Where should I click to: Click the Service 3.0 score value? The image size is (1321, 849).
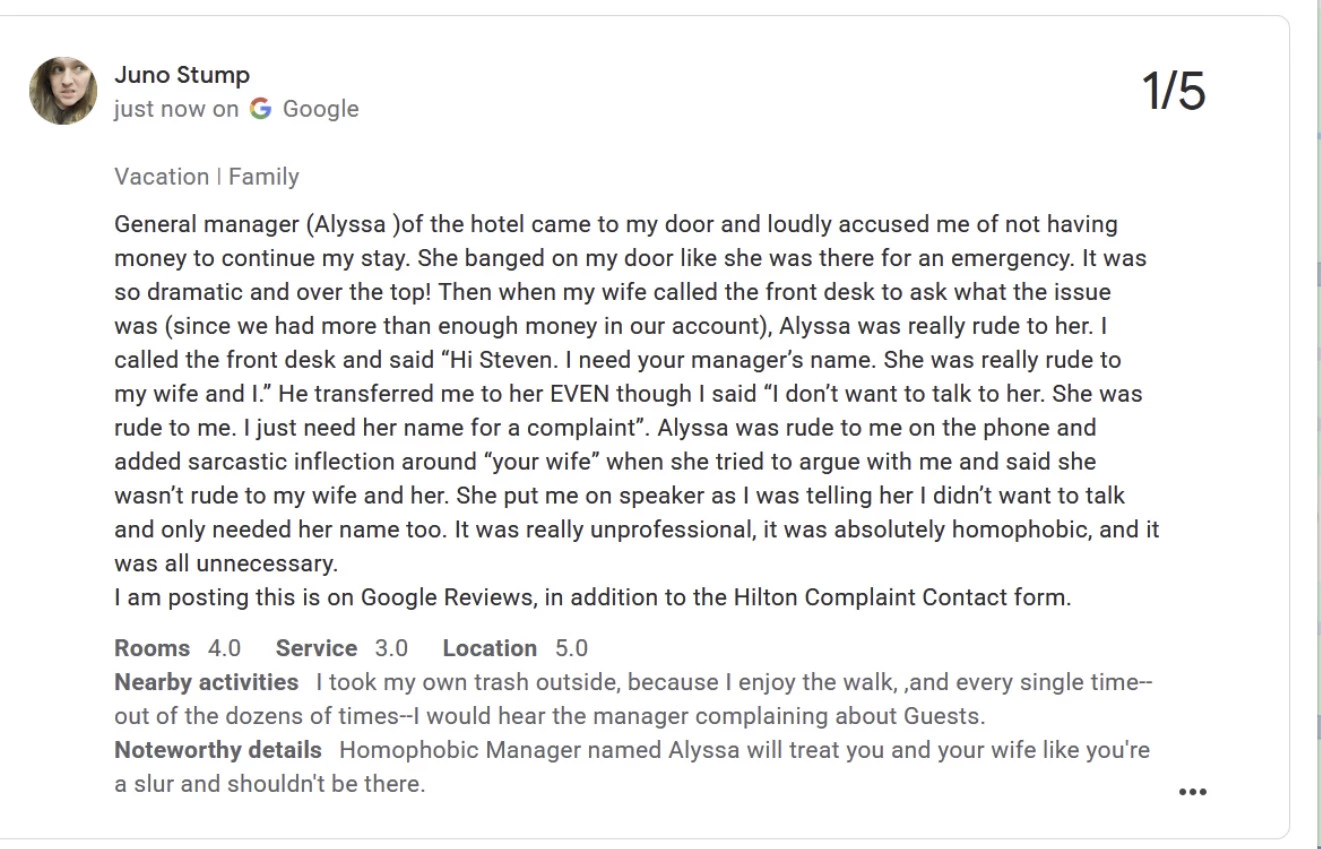tap(391, 648)
